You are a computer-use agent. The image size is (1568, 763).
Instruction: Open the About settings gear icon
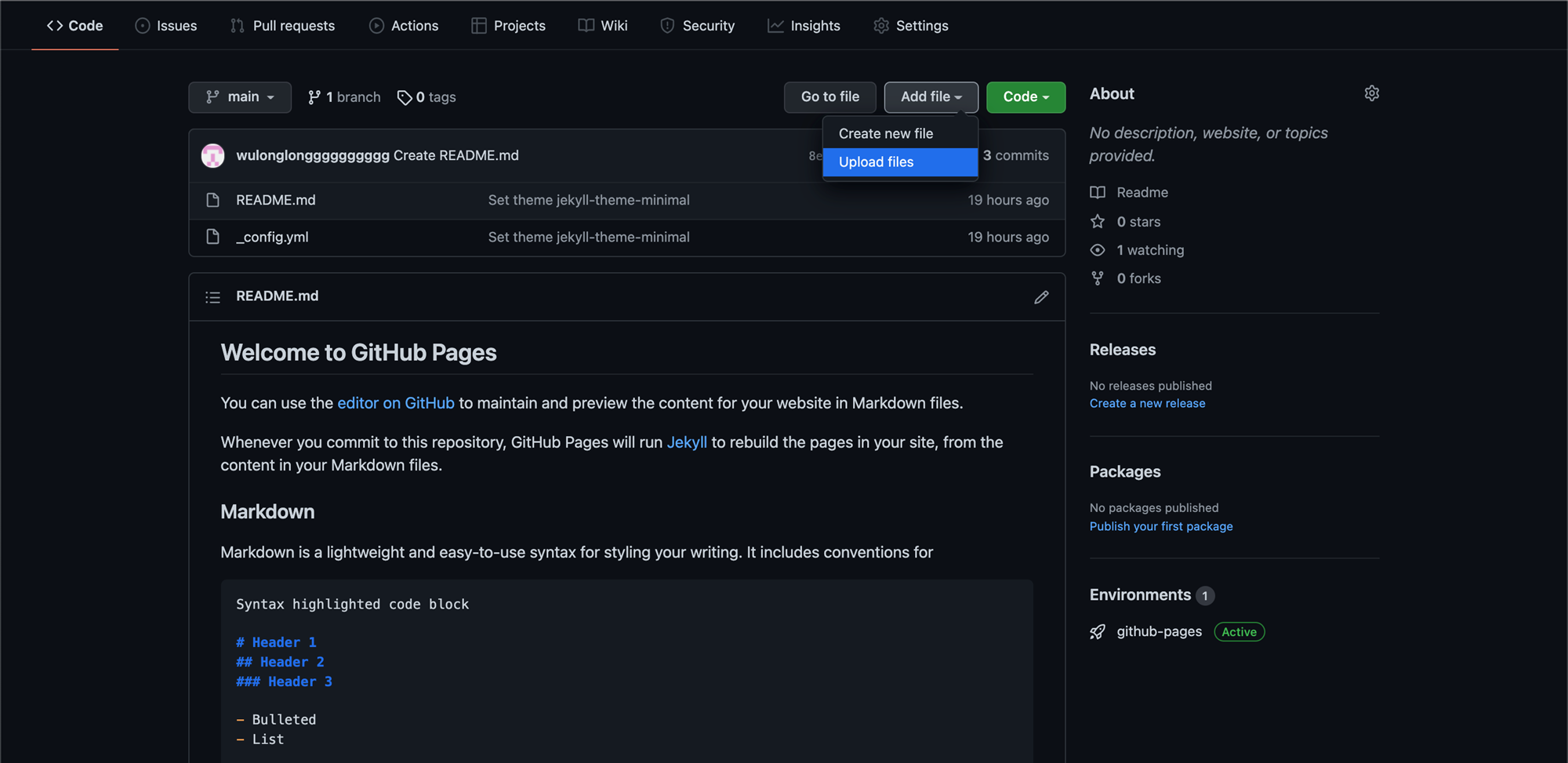[x=1371, y=93]
